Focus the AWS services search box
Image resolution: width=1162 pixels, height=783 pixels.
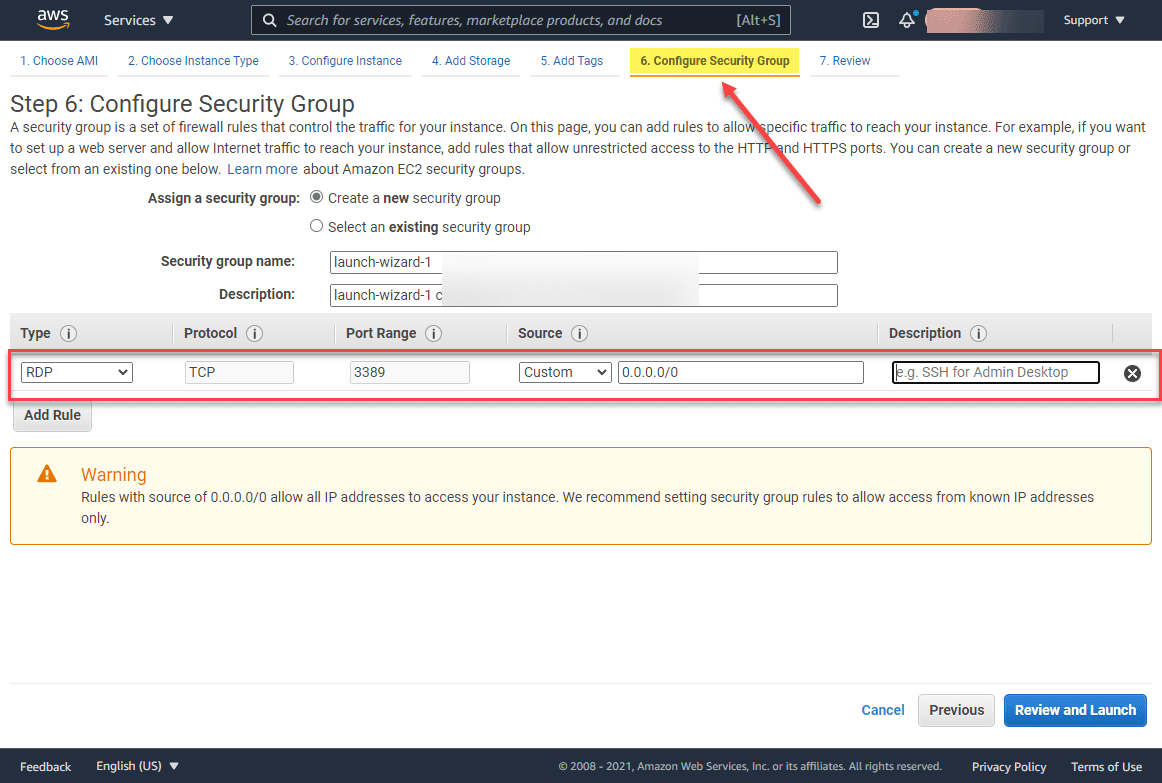(520, 20)
